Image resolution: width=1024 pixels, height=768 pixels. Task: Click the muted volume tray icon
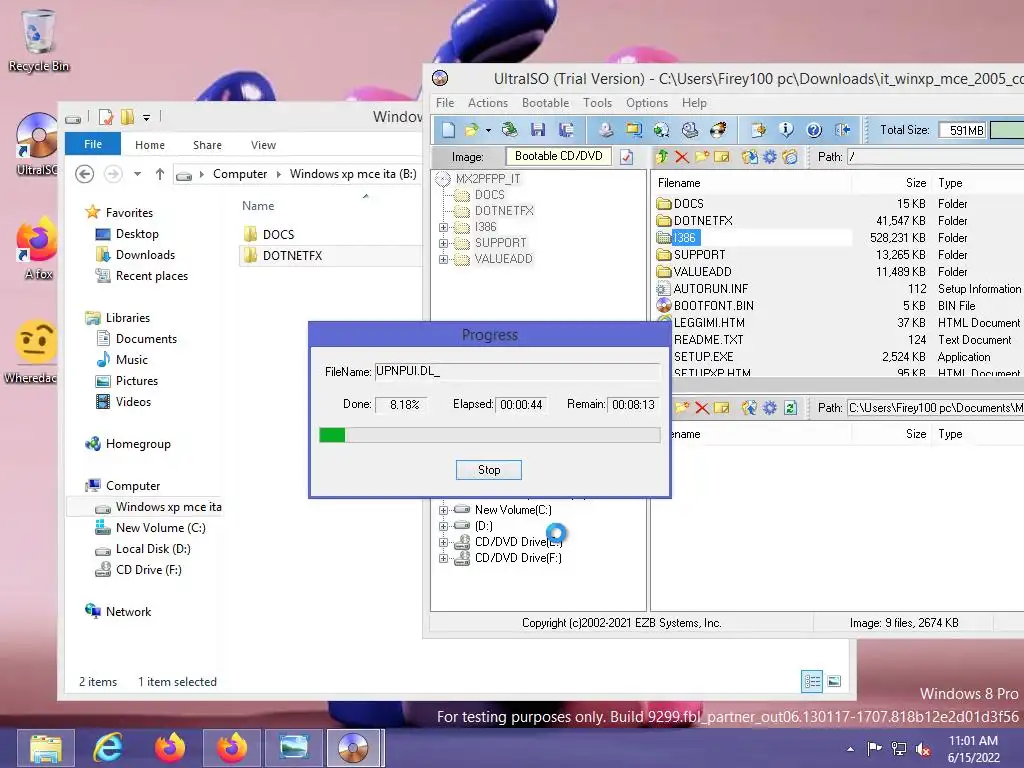pyautogui.click(x=923, y=749)
